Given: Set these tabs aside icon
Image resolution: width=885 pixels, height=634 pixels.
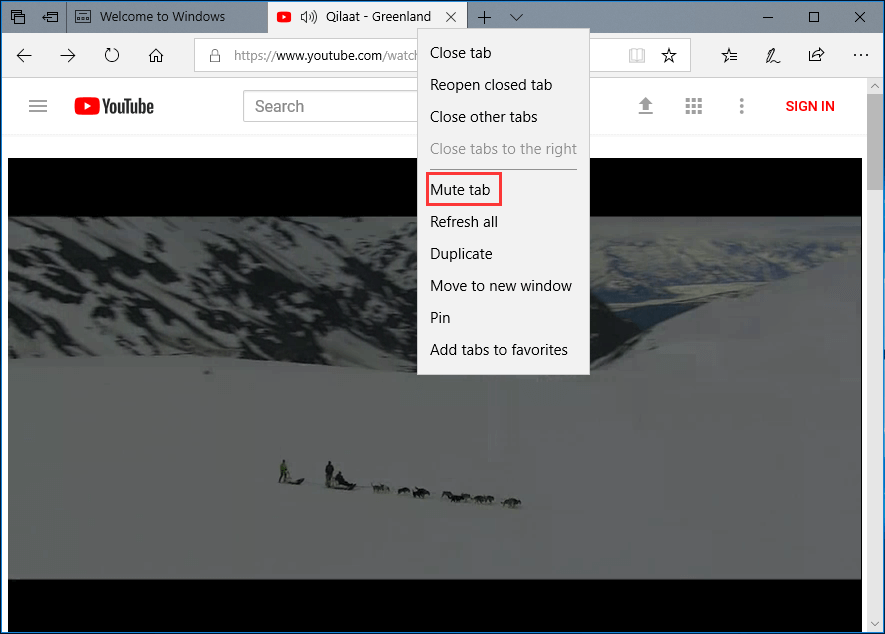Looking at the screenshot, I should click(x=50, y=17).
